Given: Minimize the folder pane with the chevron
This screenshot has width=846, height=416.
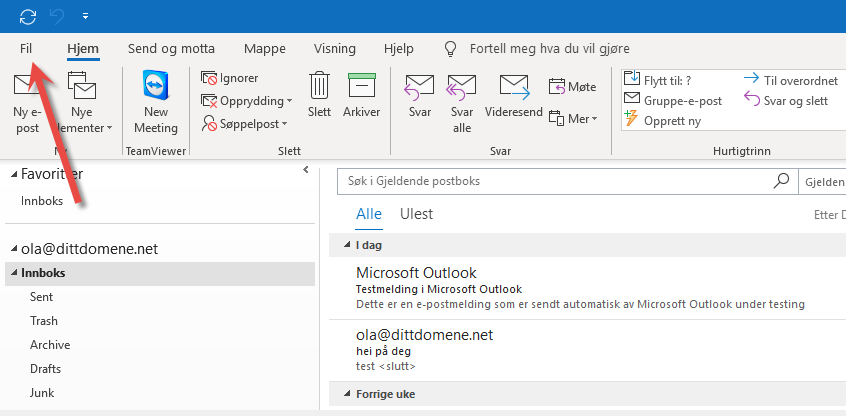Looking at the screenshot, I should [306, 170].
